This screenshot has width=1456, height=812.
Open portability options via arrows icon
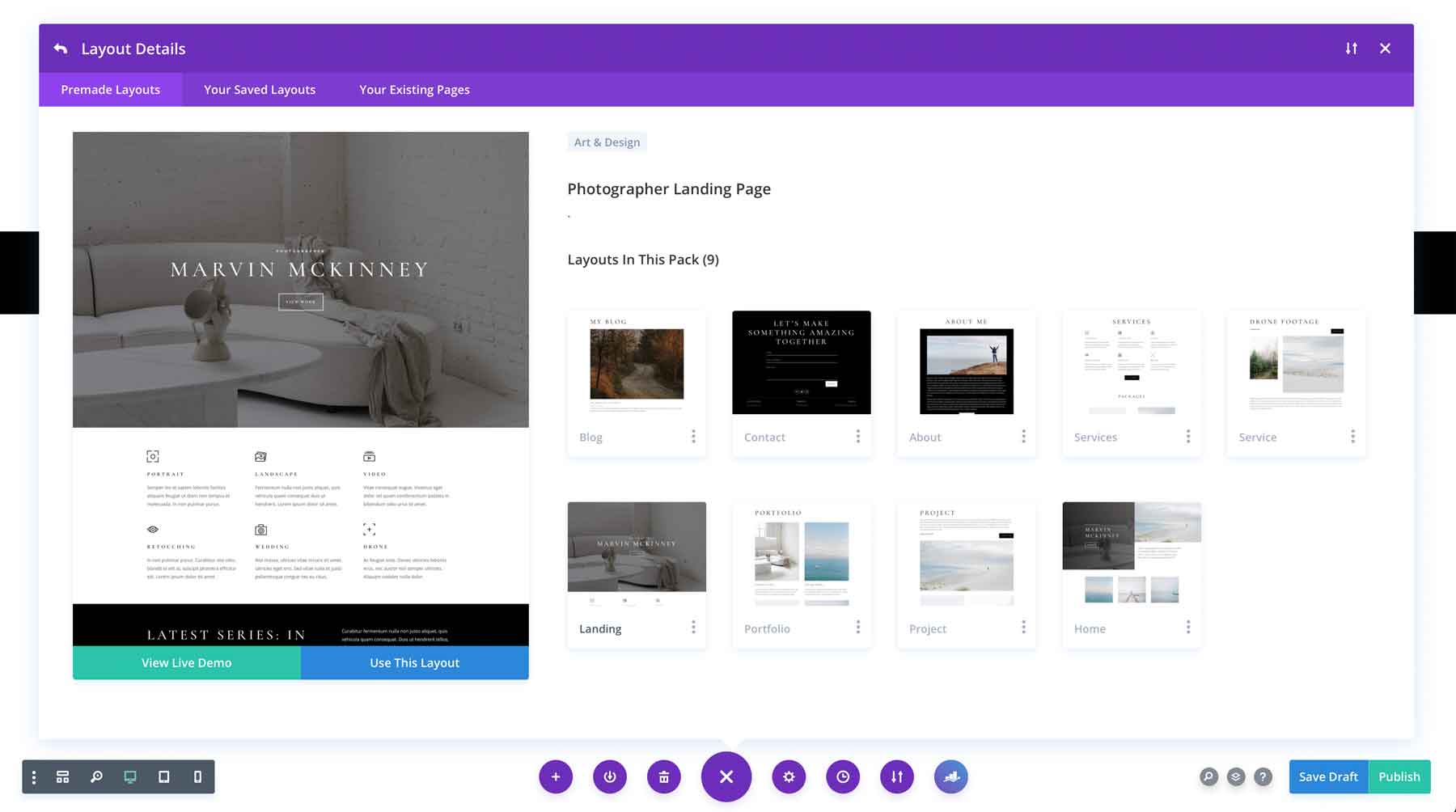point(897,776)
